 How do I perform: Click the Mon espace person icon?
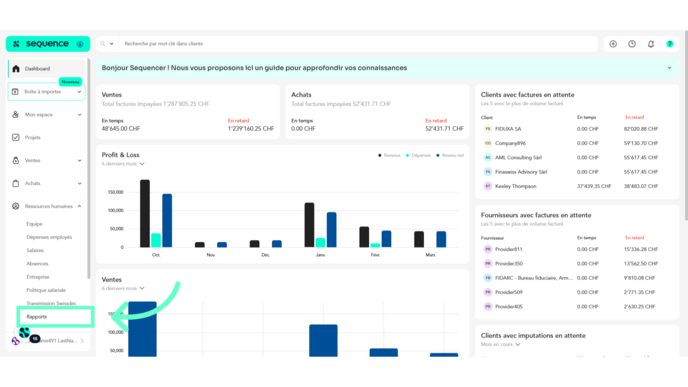coord(15,115)
